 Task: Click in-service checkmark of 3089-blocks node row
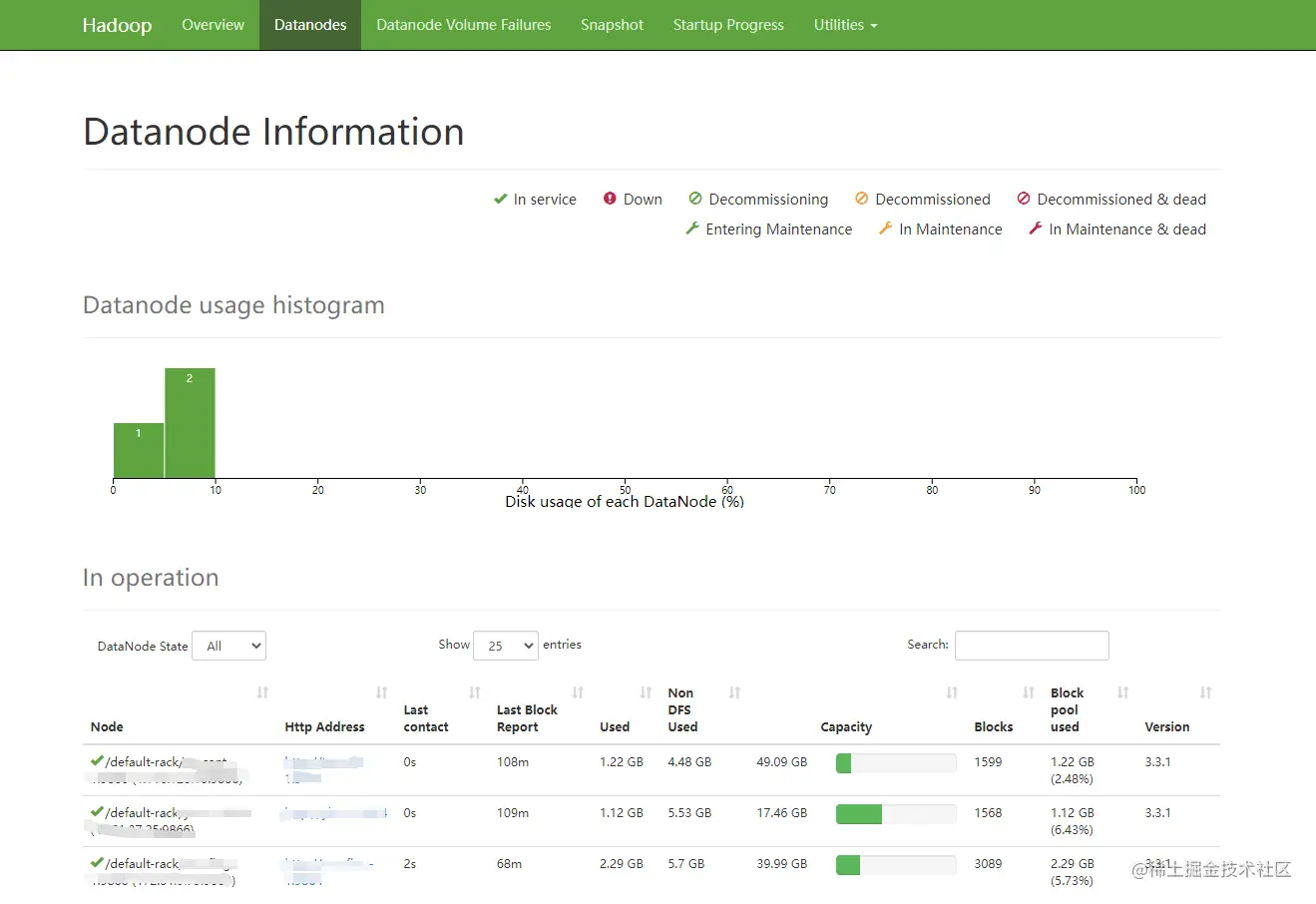tap(97, 863)
